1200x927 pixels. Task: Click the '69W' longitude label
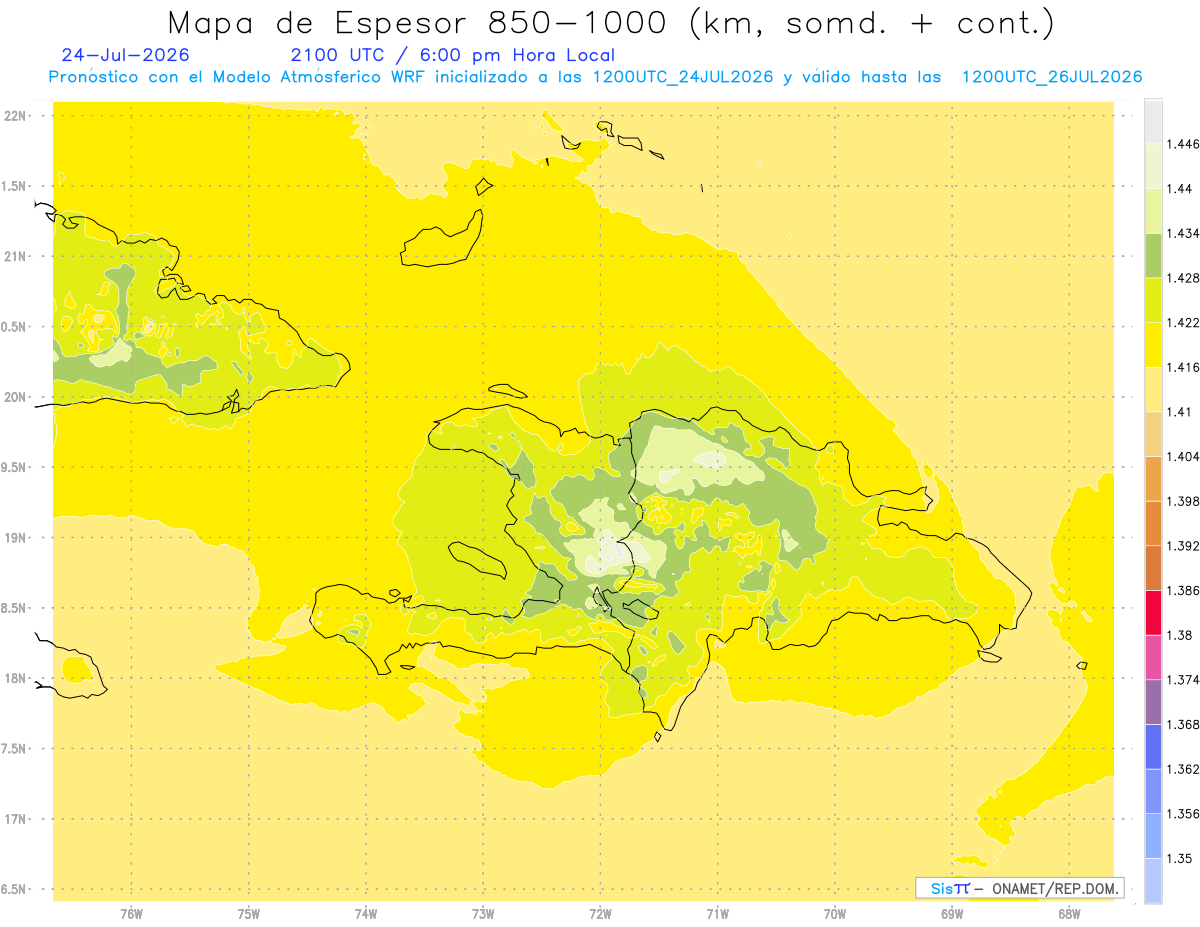[x=951, y=914]
